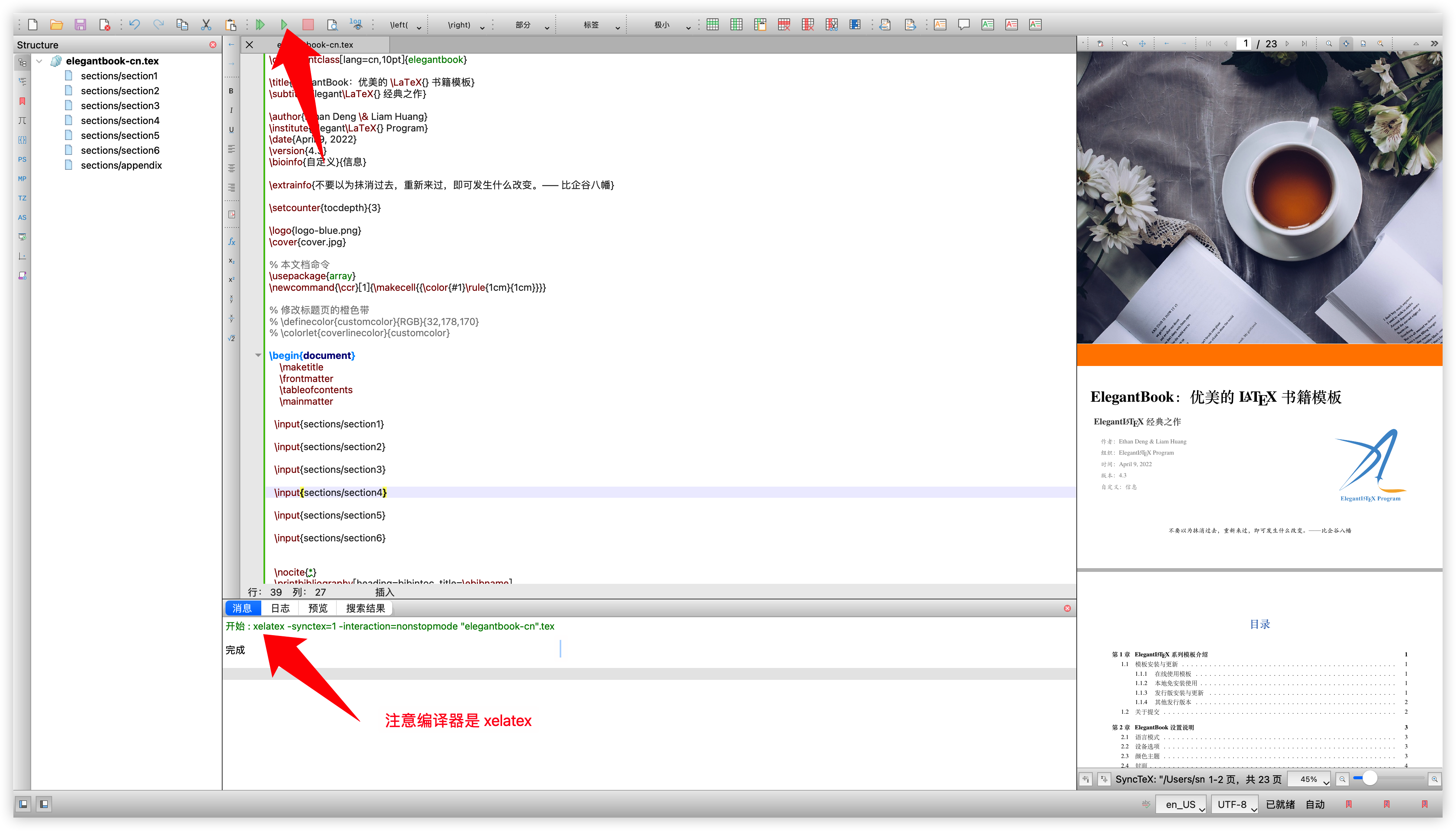Switch to the 日志 log tab
Viewport: 1456px width, 831px height.
pyautogui.click(x=280, y=608)
